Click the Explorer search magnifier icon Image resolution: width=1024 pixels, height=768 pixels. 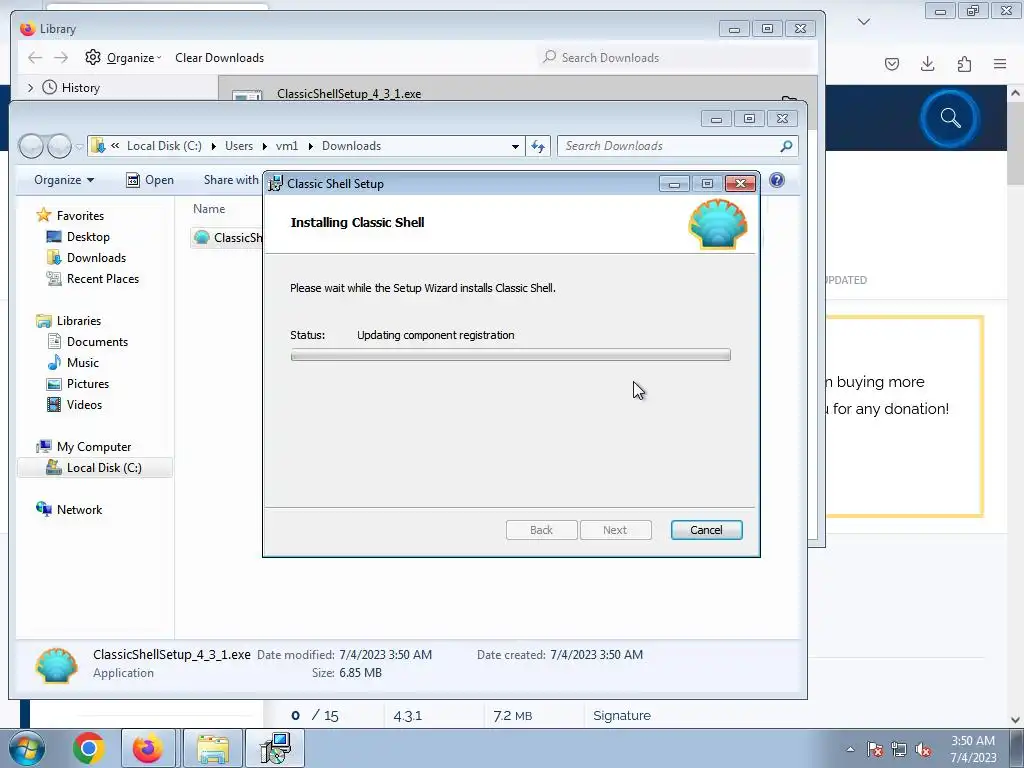(x=786, y=146)
